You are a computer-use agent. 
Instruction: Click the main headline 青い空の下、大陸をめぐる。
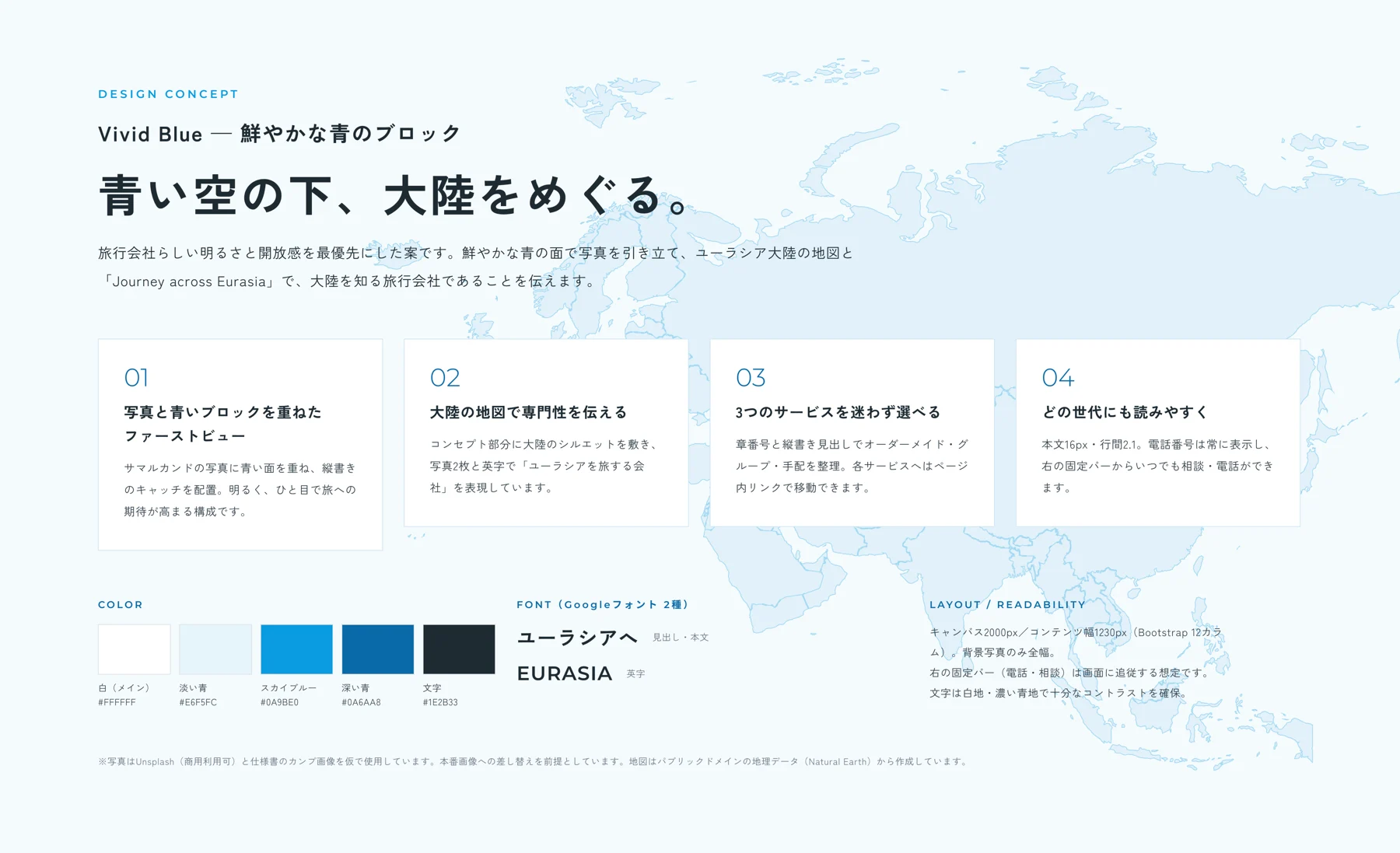[394, 195]
